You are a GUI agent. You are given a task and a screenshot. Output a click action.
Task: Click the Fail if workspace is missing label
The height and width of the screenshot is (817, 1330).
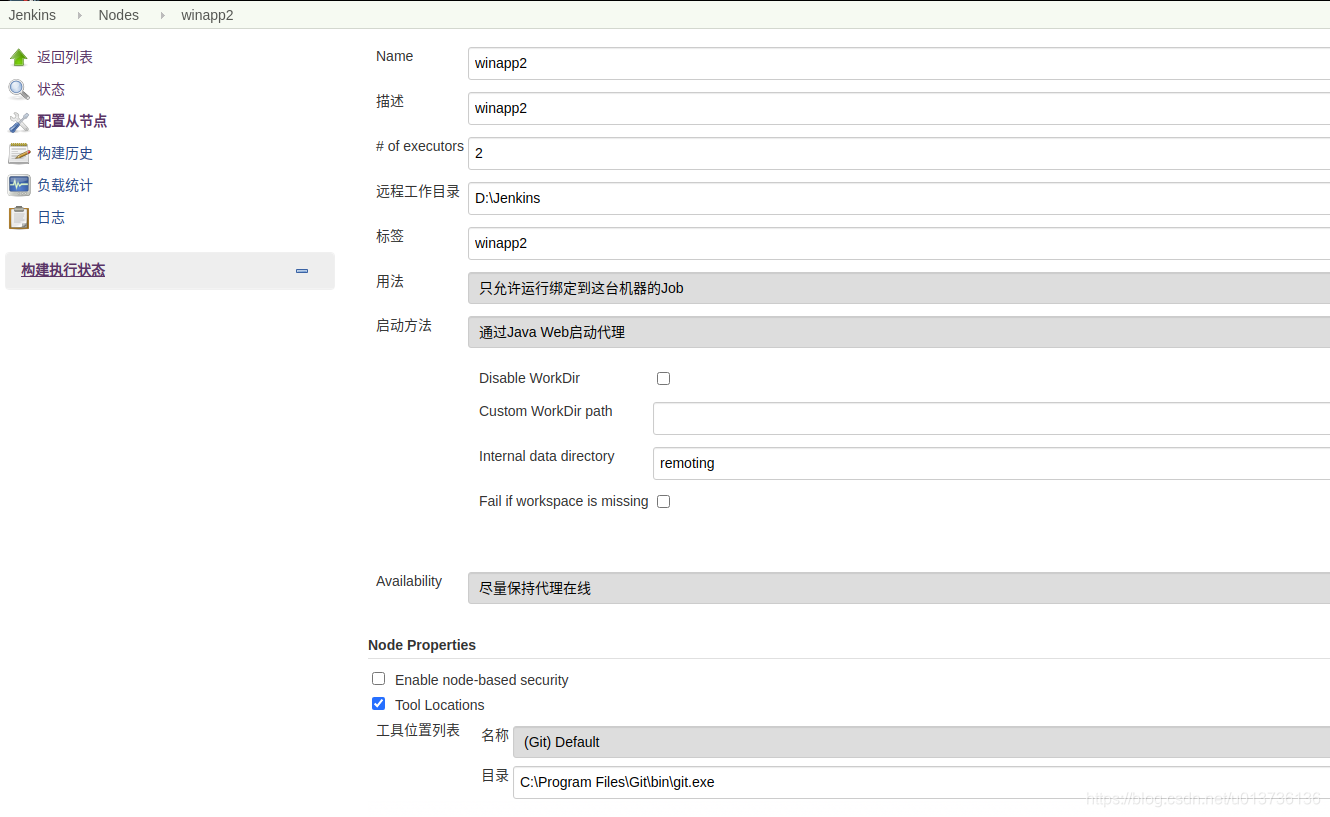click(564, 501)
